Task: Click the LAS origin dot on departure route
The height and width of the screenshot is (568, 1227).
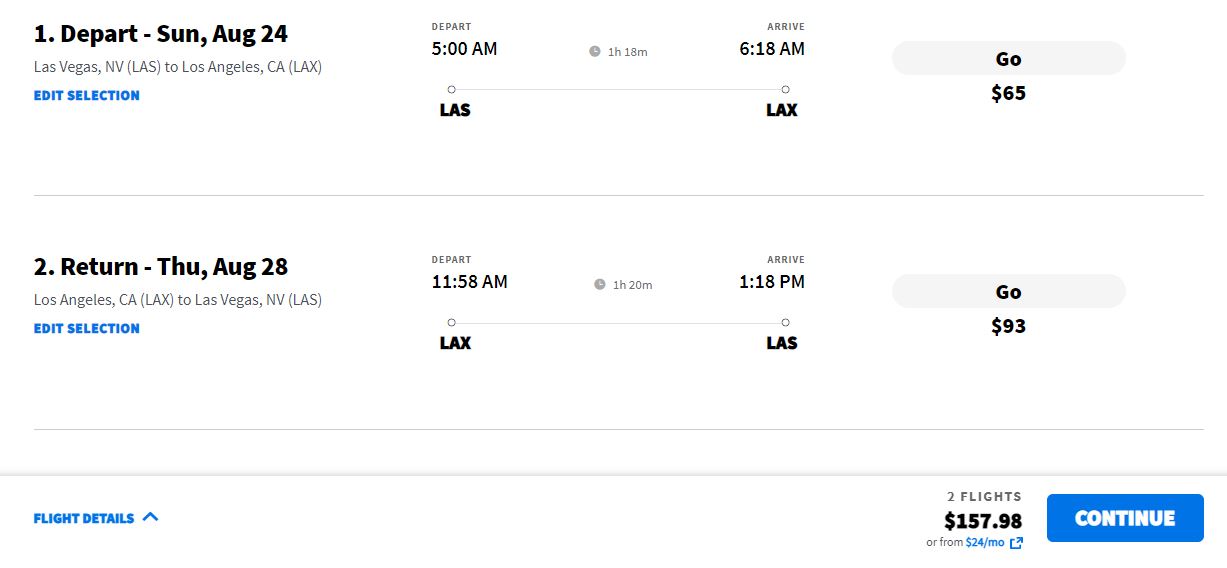Action: pyautogui.click(x=452, y=89)
